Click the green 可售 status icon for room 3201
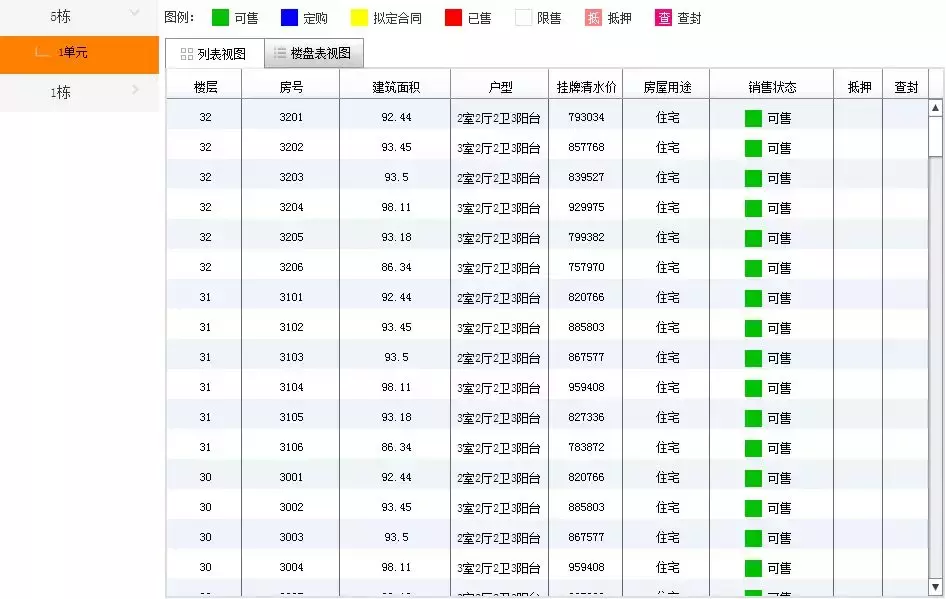This screenshot has height=599, width=946. click(x=752, y=117)
